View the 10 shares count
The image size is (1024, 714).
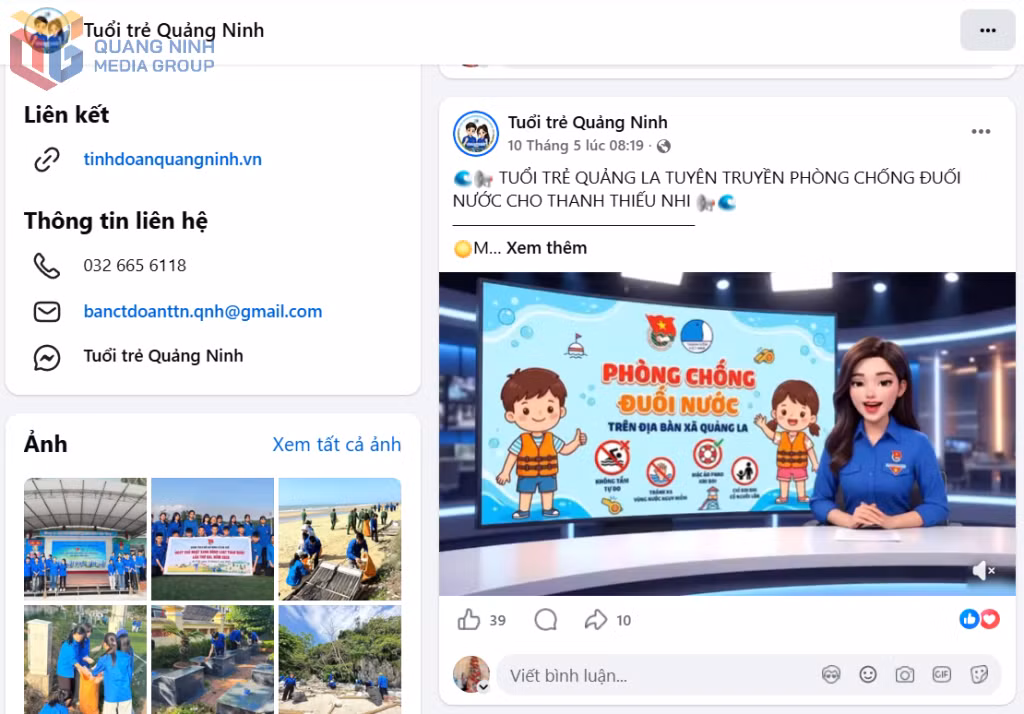624,620
